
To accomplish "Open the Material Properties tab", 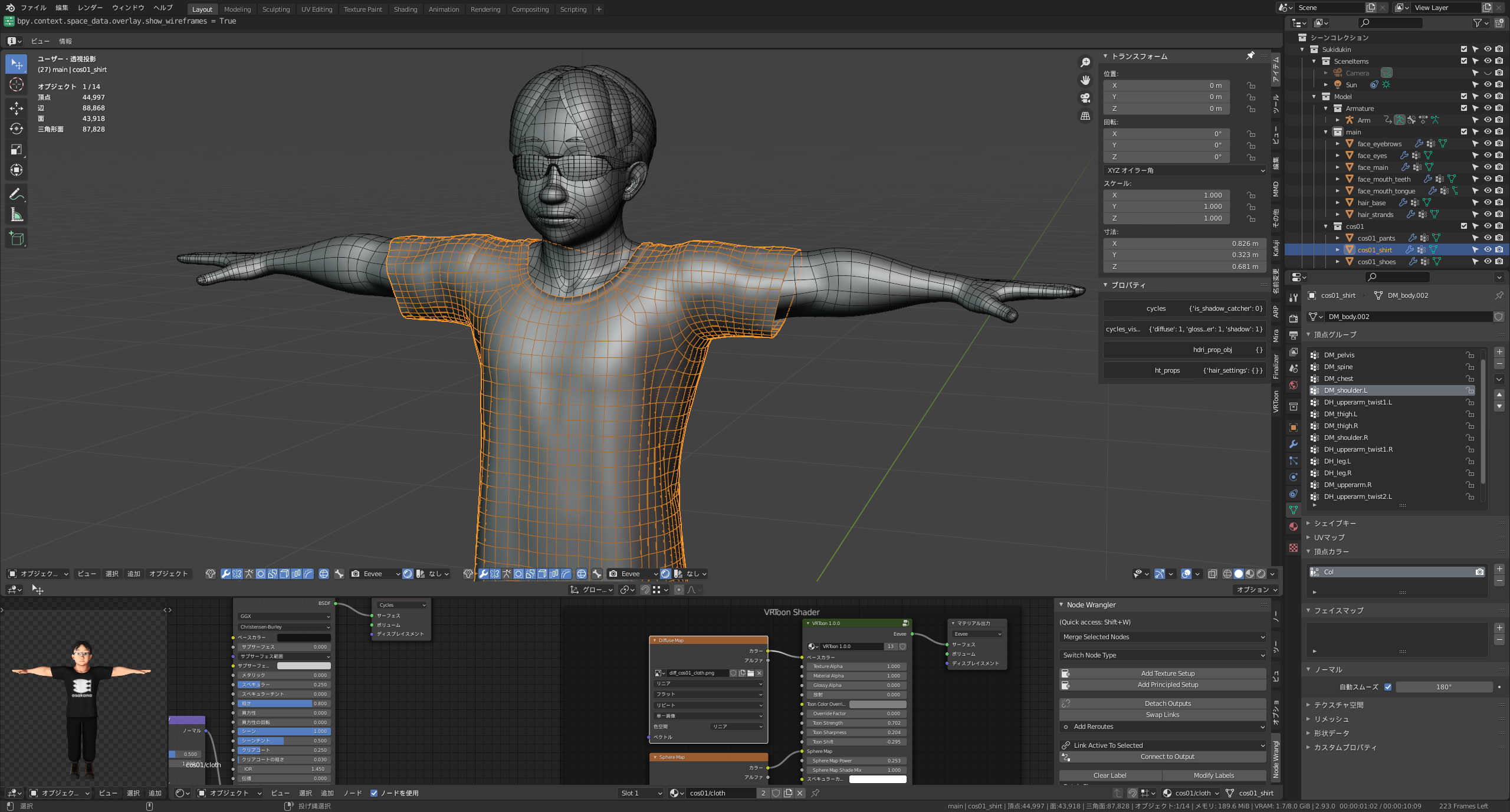I will 1294,527.
